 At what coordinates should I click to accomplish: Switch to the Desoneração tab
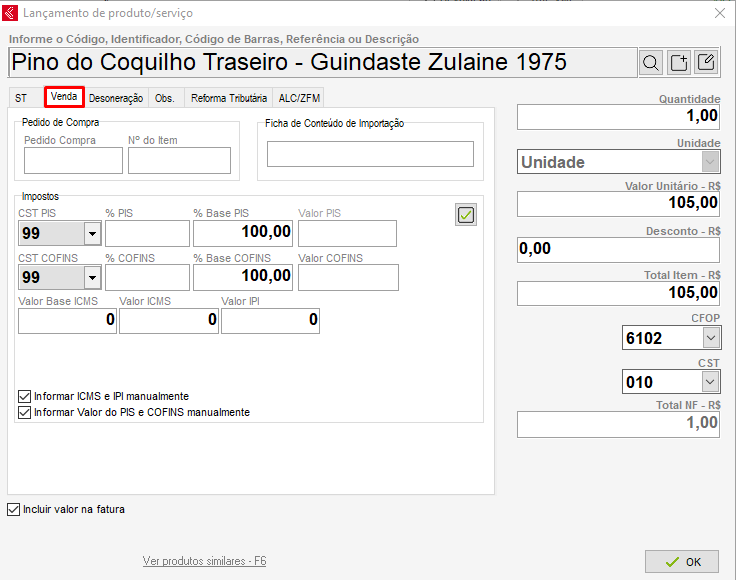coord(116,98)
